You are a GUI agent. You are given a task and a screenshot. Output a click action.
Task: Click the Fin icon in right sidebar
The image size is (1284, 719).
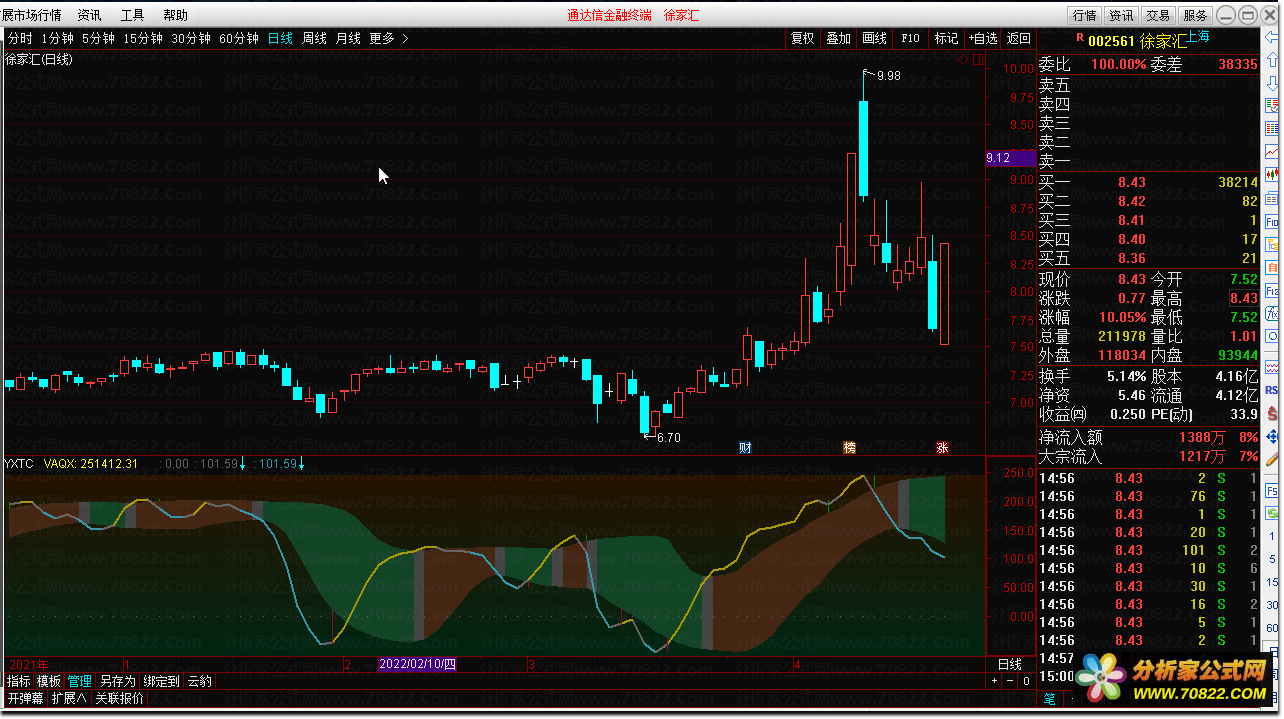[1272, 221]
